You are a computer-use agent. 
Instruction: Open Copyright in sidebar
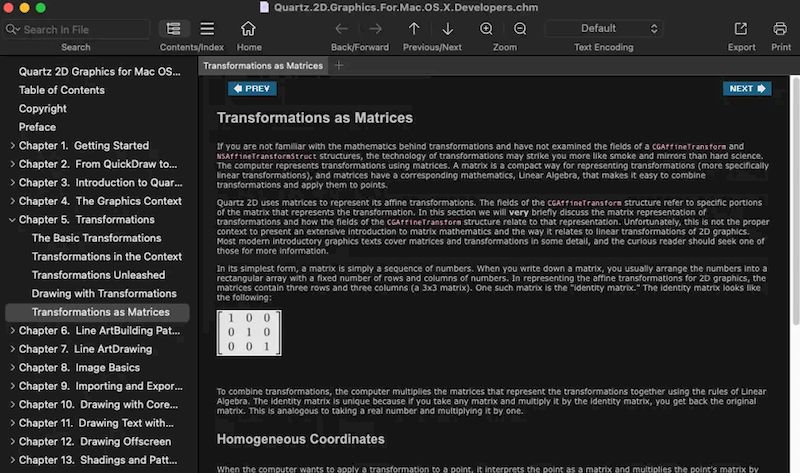[x=42, y=109]
